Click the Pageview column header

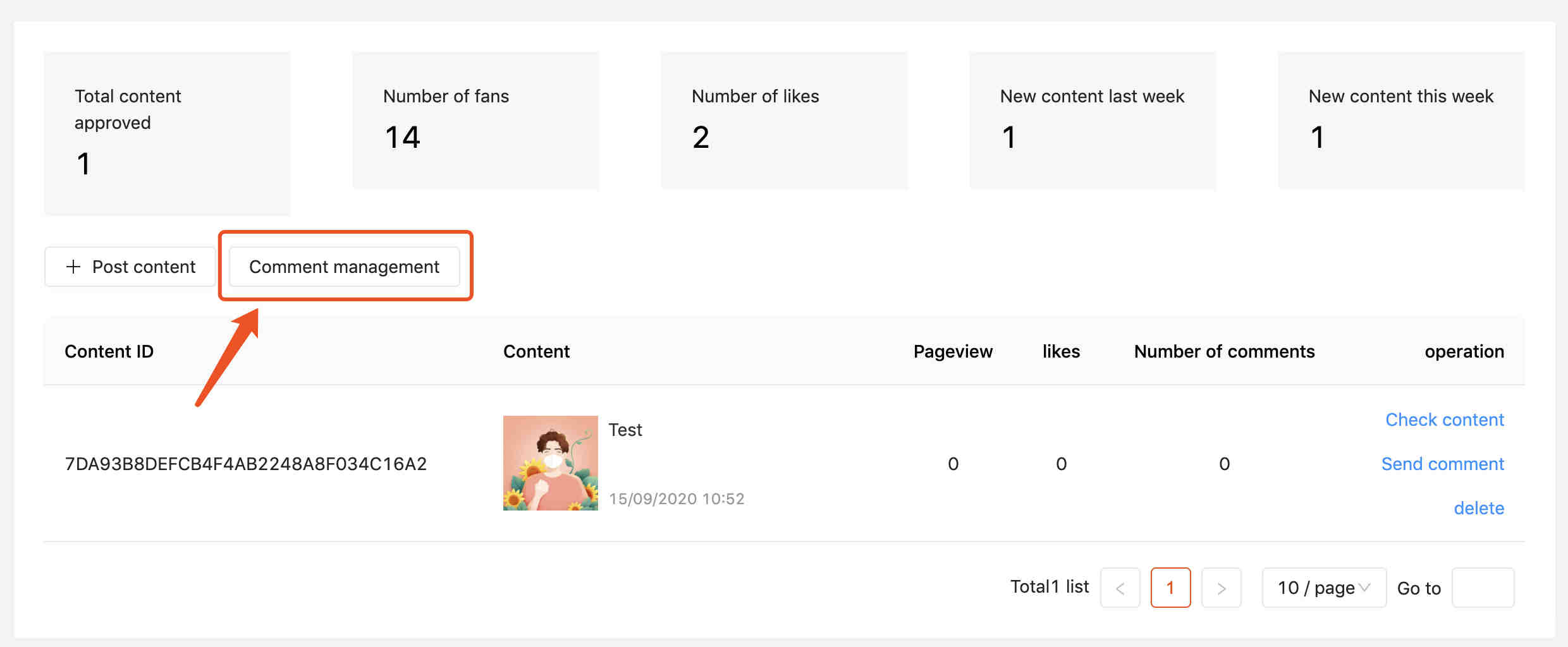[953, 351]
